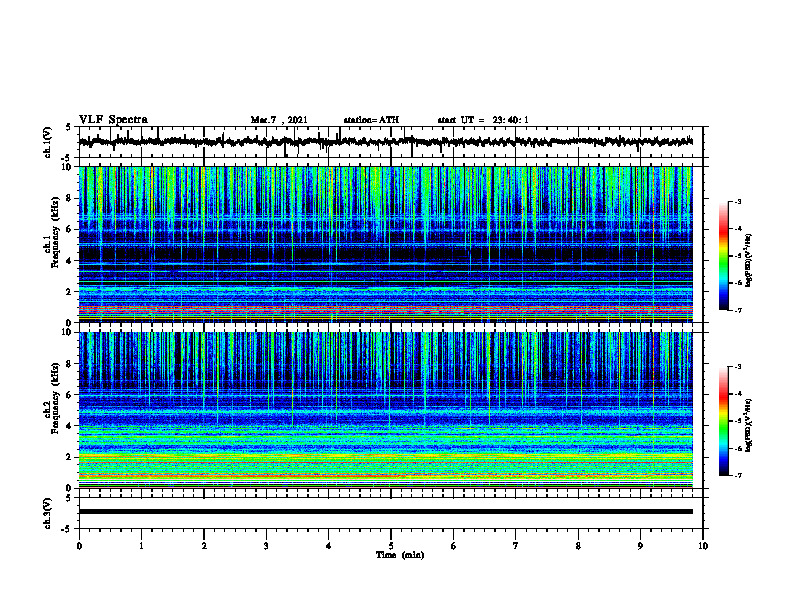This screenshot has height=612, width=792.
Task: Click time-axis tick label "9"
Action: point(640,546)
